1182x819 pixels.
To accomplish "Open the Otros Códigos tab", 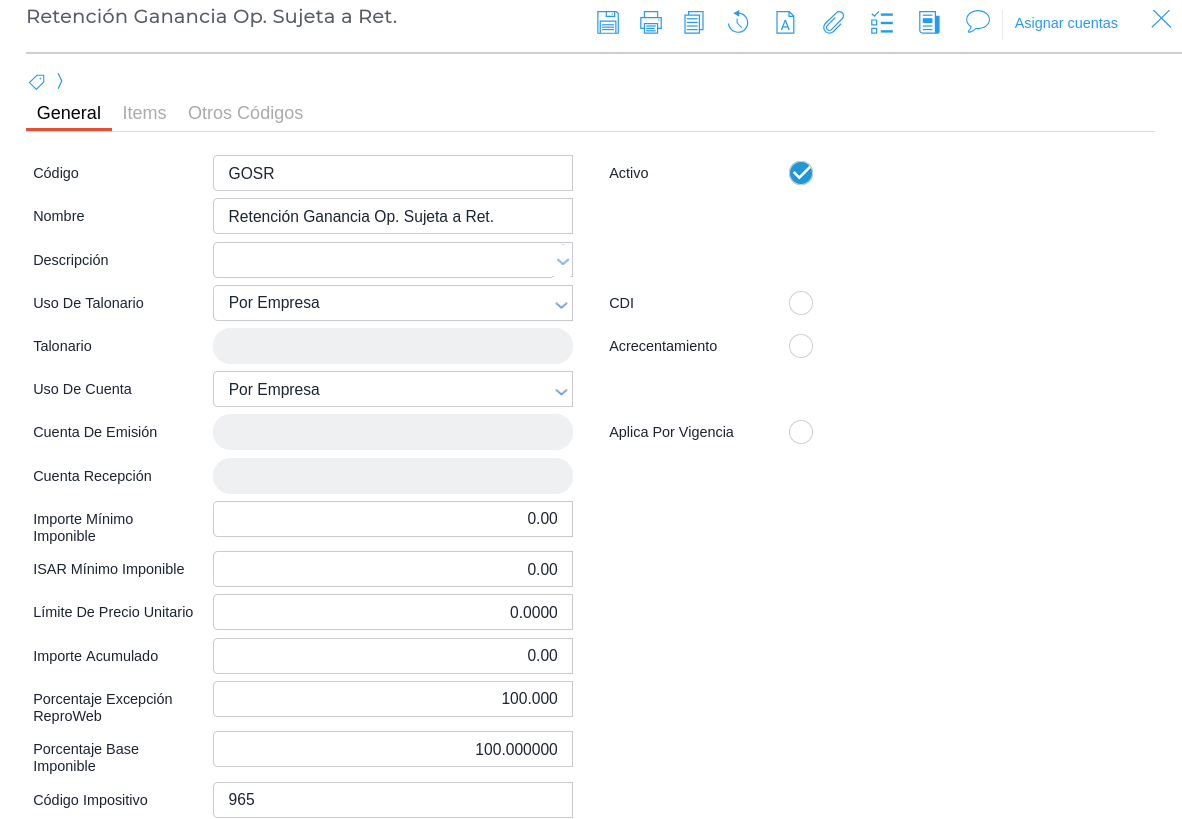I will 245,113.
